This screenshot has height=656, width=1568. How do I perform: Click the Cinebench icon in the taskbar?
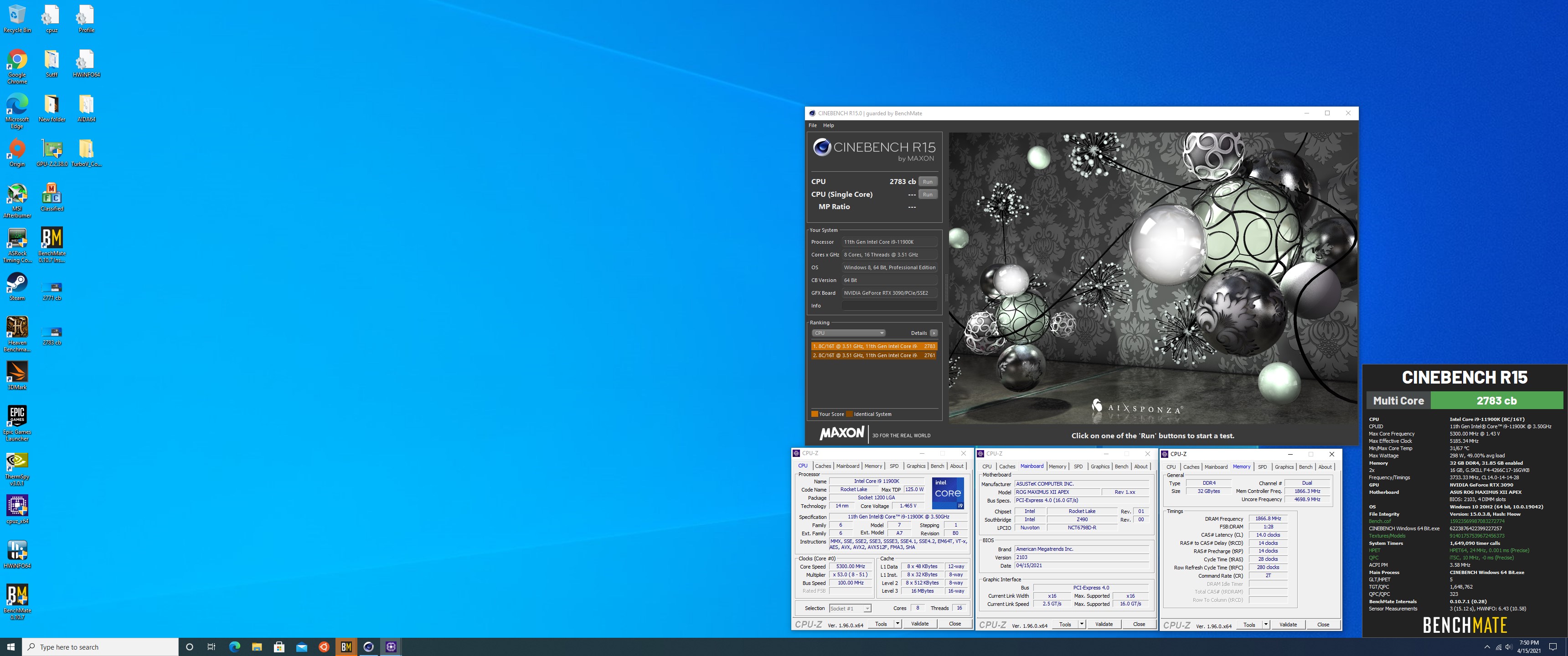point(369,647)
